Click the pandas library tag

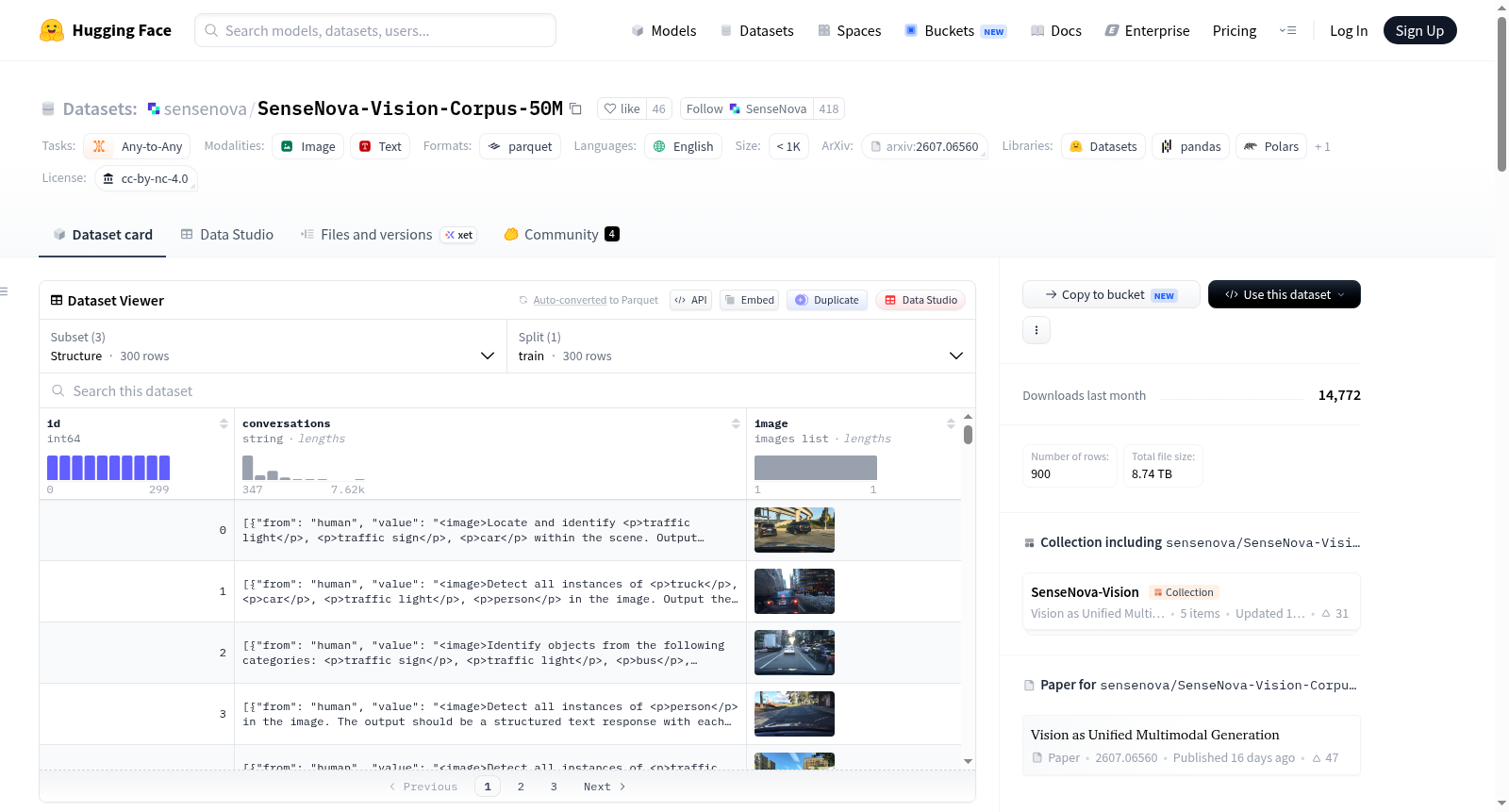(1190, 146)
